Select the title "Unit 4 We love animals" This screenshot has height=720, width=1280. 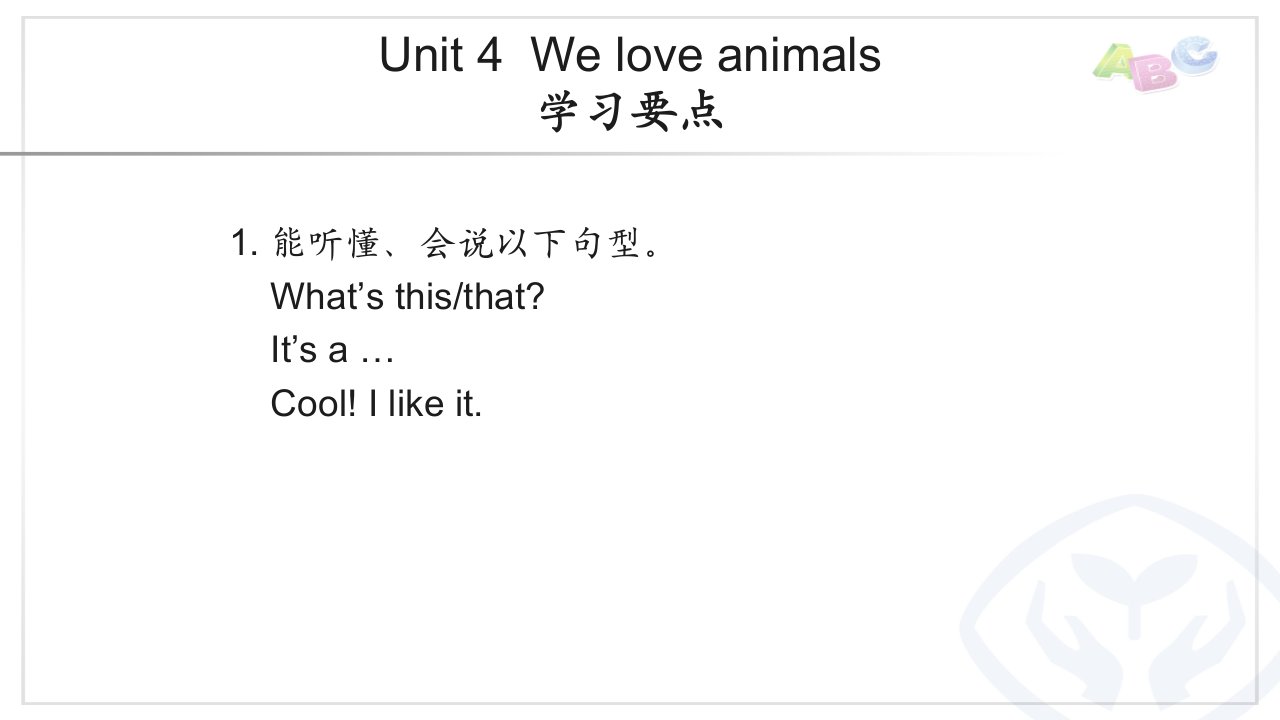pyautogui.click(x=630, y=55)
